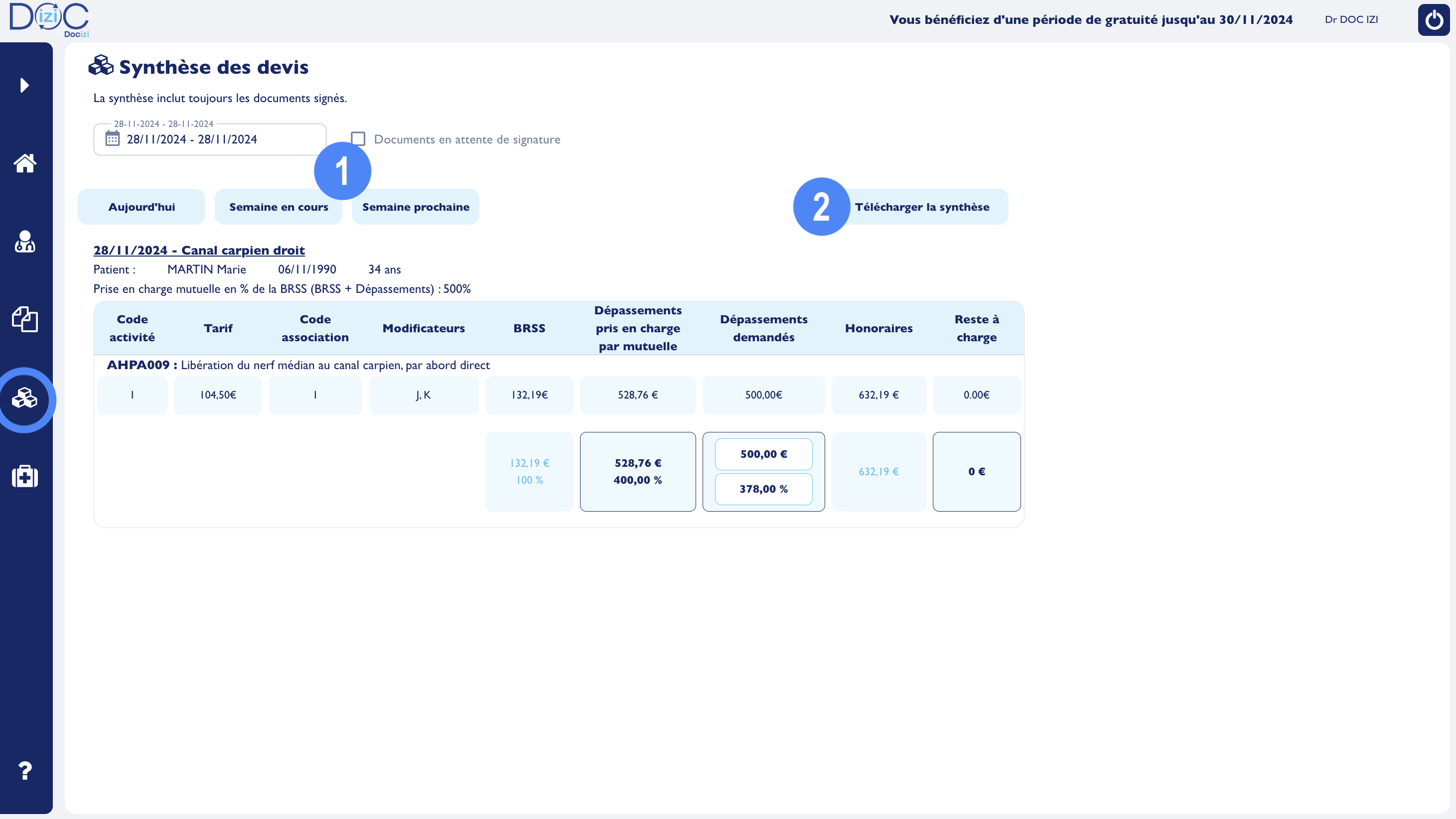
Task: Click the Reste à charge cell 0.00€
Action: tap(977, 395)
